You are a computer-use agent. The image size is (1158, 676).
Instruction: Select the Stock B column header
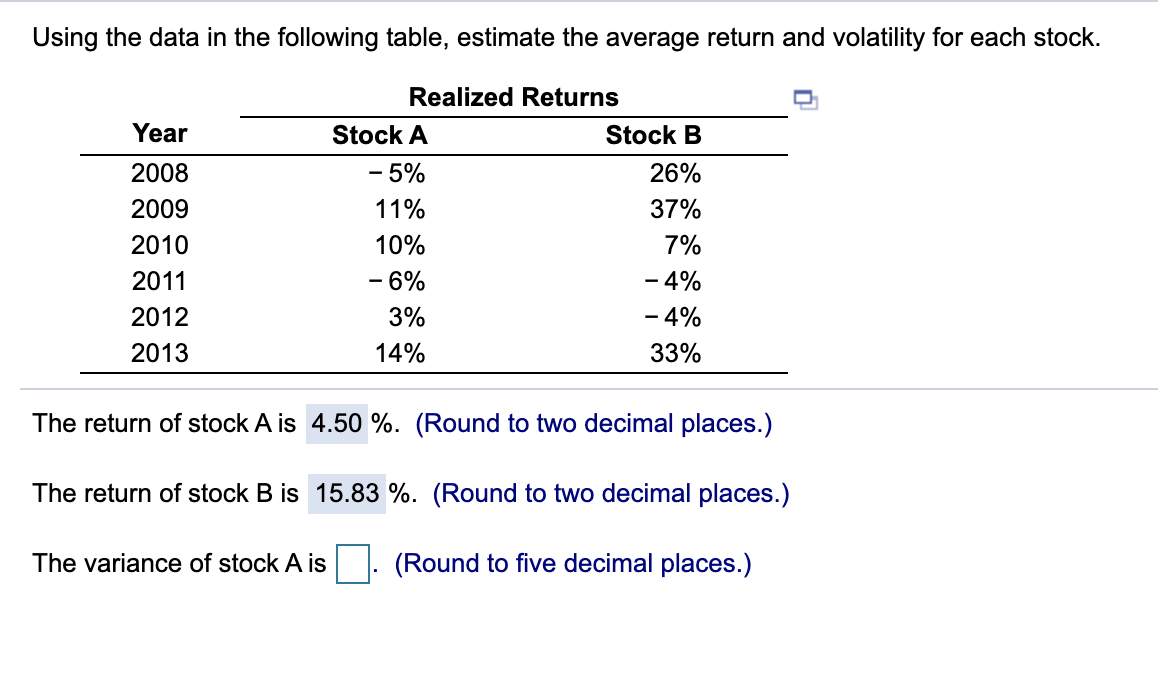pos(654,135)
